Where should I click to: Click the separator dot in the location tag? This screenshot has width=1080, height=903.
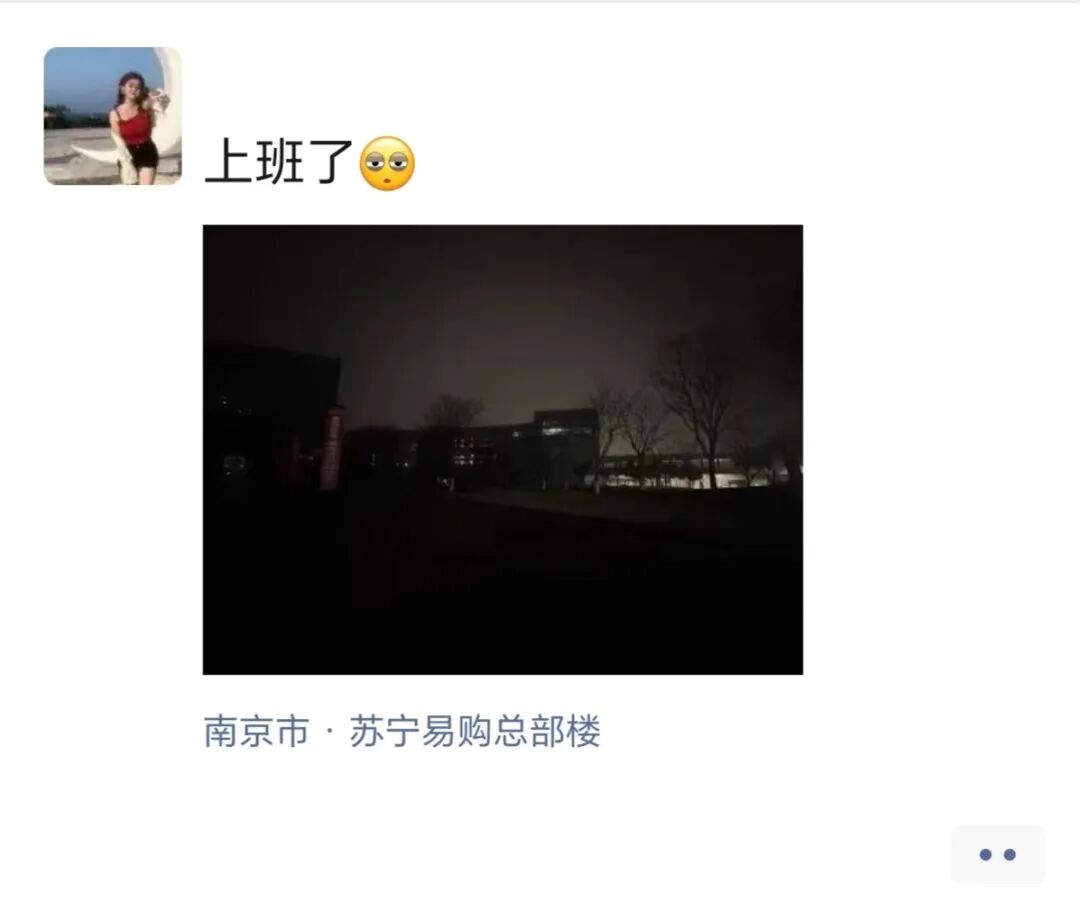click(329, 731)
